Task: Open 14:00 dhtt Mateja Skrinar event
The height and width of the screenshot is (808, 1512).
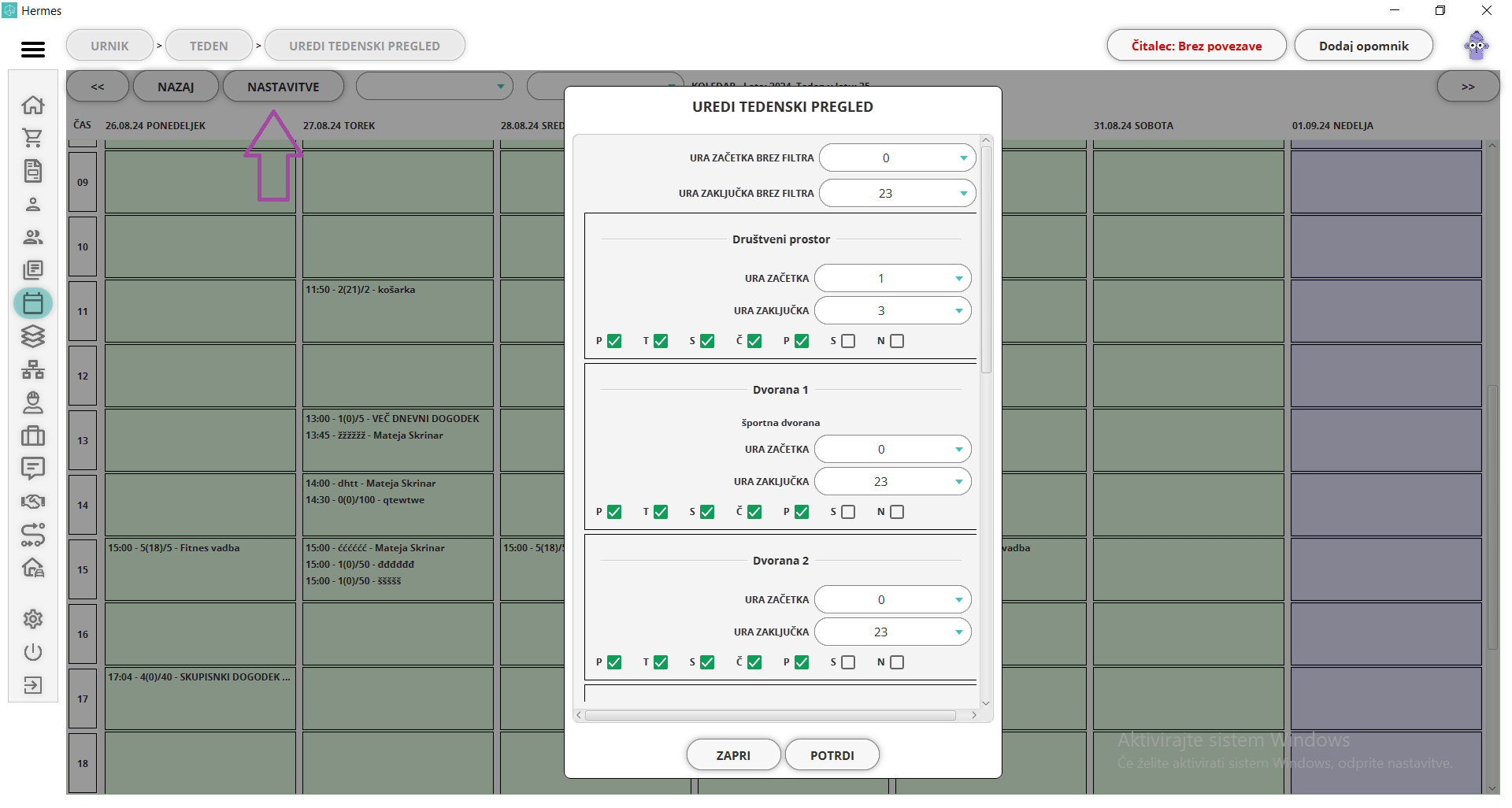Action: 371,484
